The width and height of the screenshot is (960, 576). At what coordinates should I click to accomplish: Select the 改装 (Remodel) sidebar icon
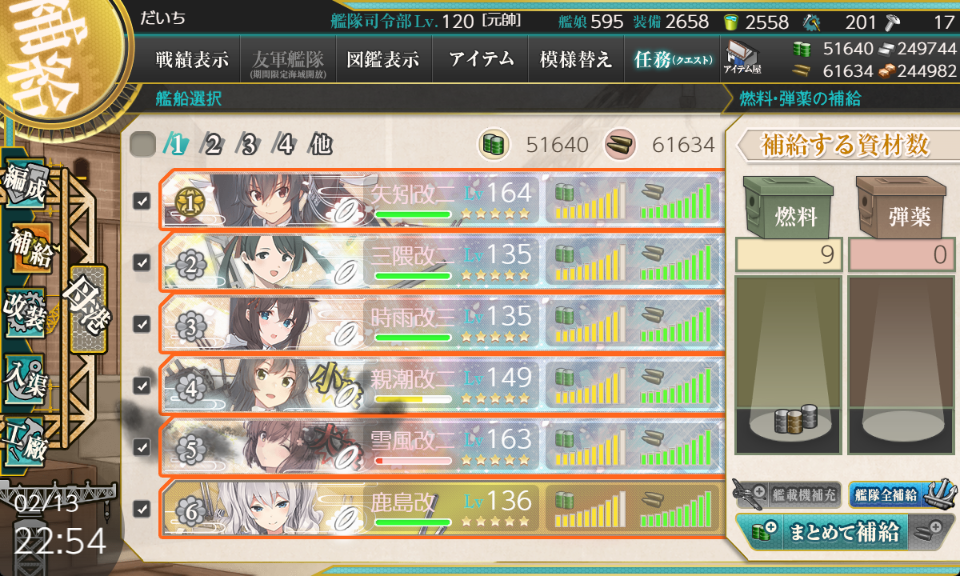click(x=26, y=312)
